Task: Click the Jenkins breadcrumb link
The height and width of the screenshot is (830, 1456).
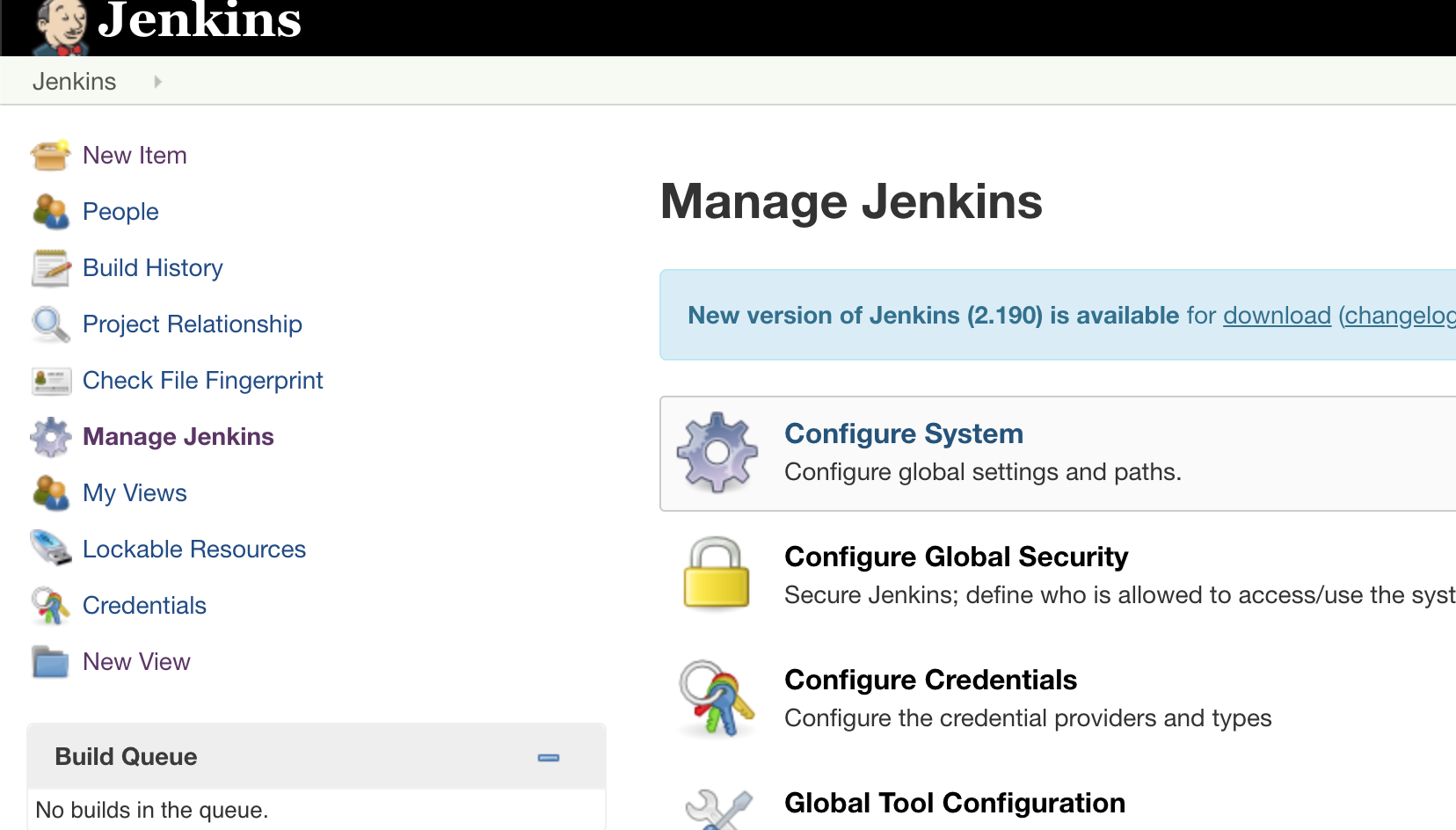Action: click(x=74, y=82)
